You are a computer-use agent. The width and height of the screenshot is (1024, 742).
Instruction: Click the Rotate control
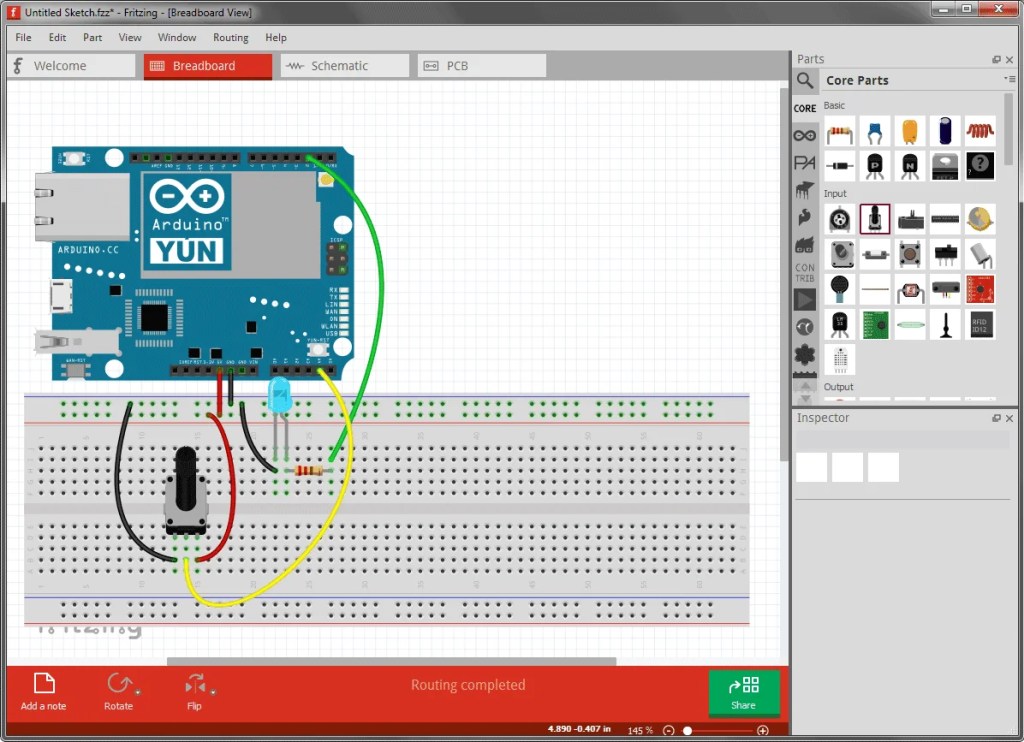(120, 690)
